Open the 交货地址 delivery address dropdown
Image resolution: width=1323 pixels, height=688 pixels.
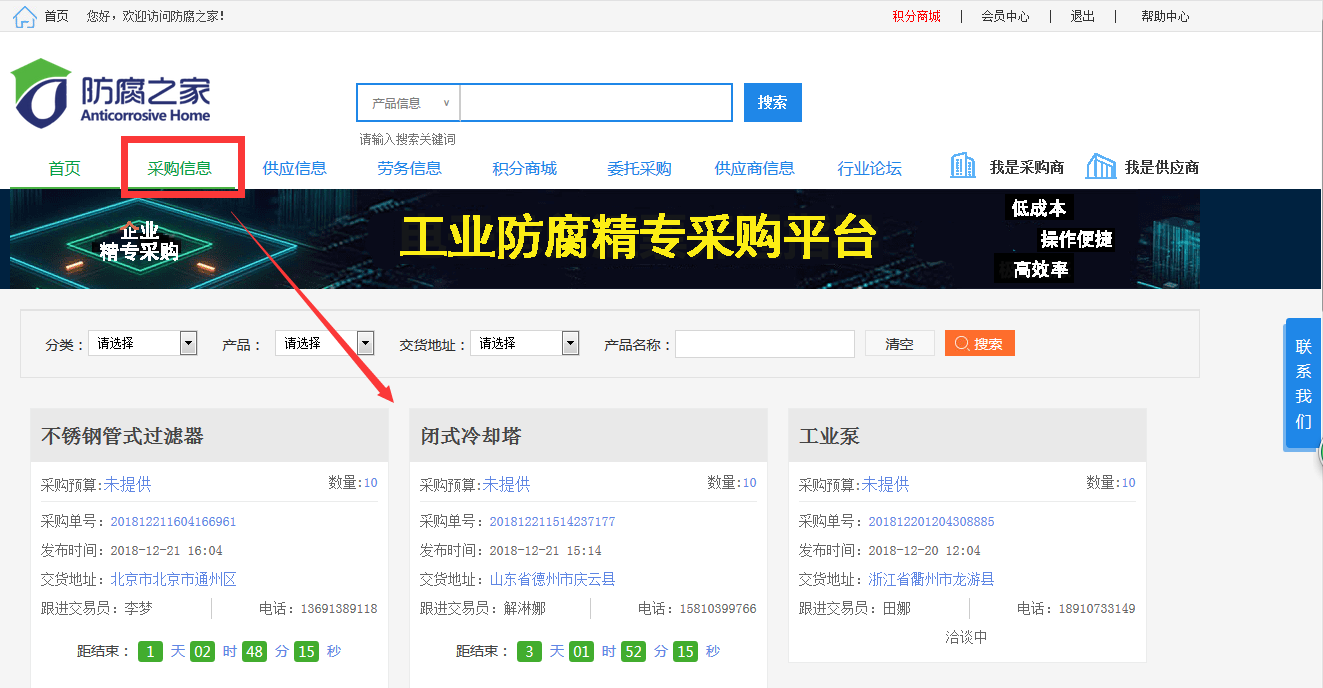(524, 343)
